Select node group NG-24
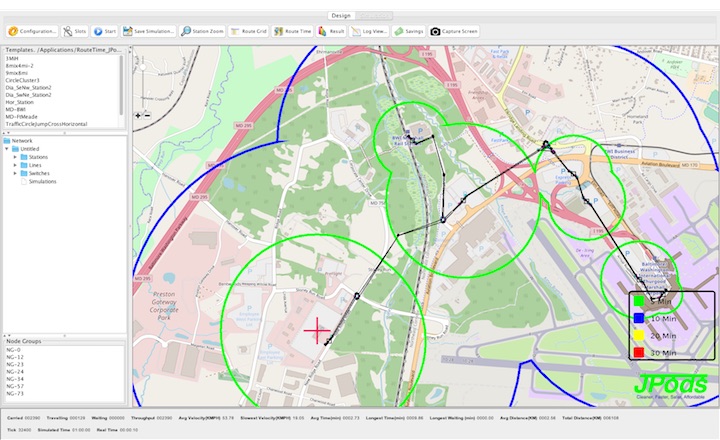This screenshot has height=440, width=720. coord(15,372)
